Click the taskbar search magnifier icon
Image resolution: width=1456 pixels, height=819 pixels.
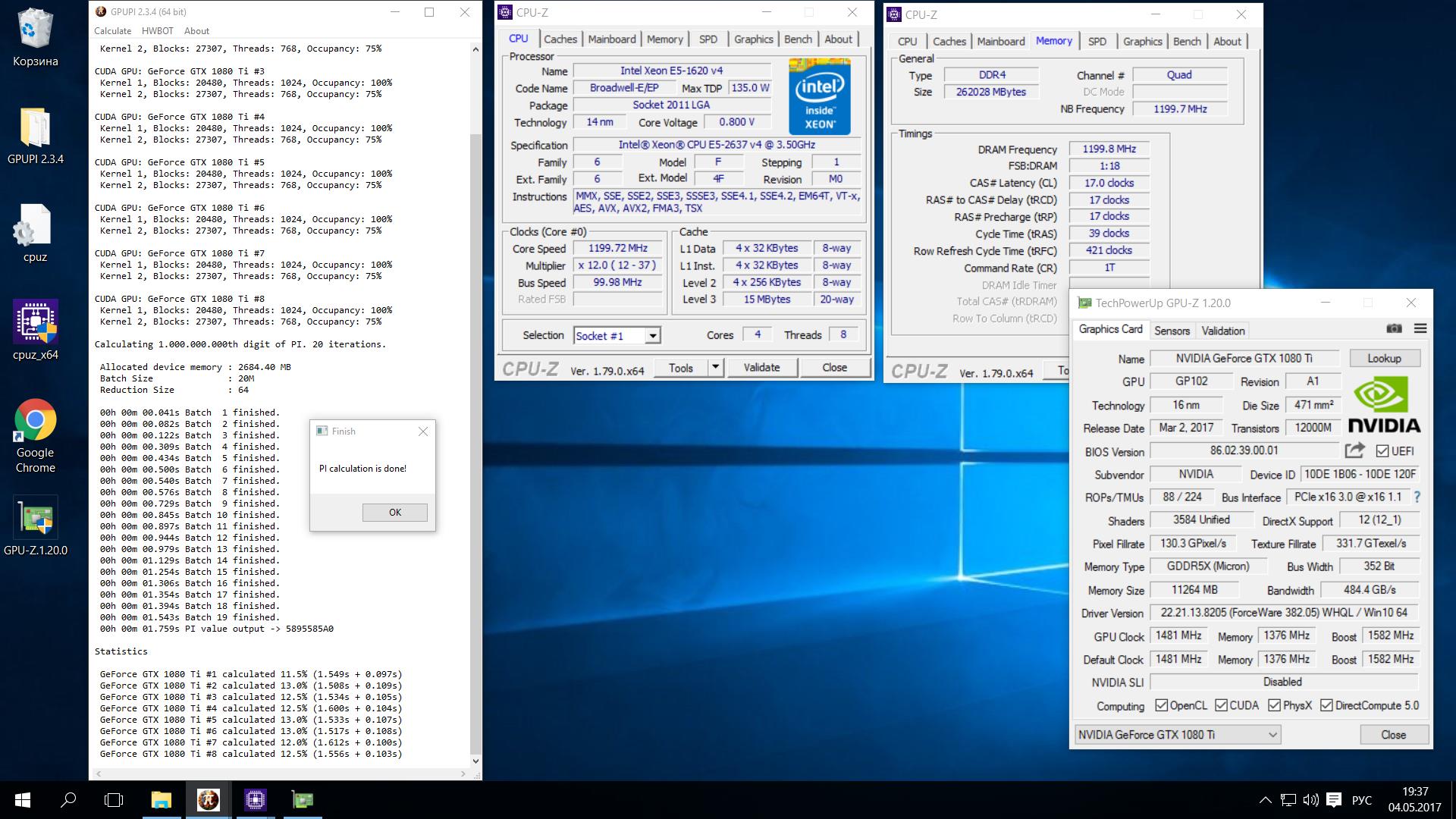click(x=68, y=800)
